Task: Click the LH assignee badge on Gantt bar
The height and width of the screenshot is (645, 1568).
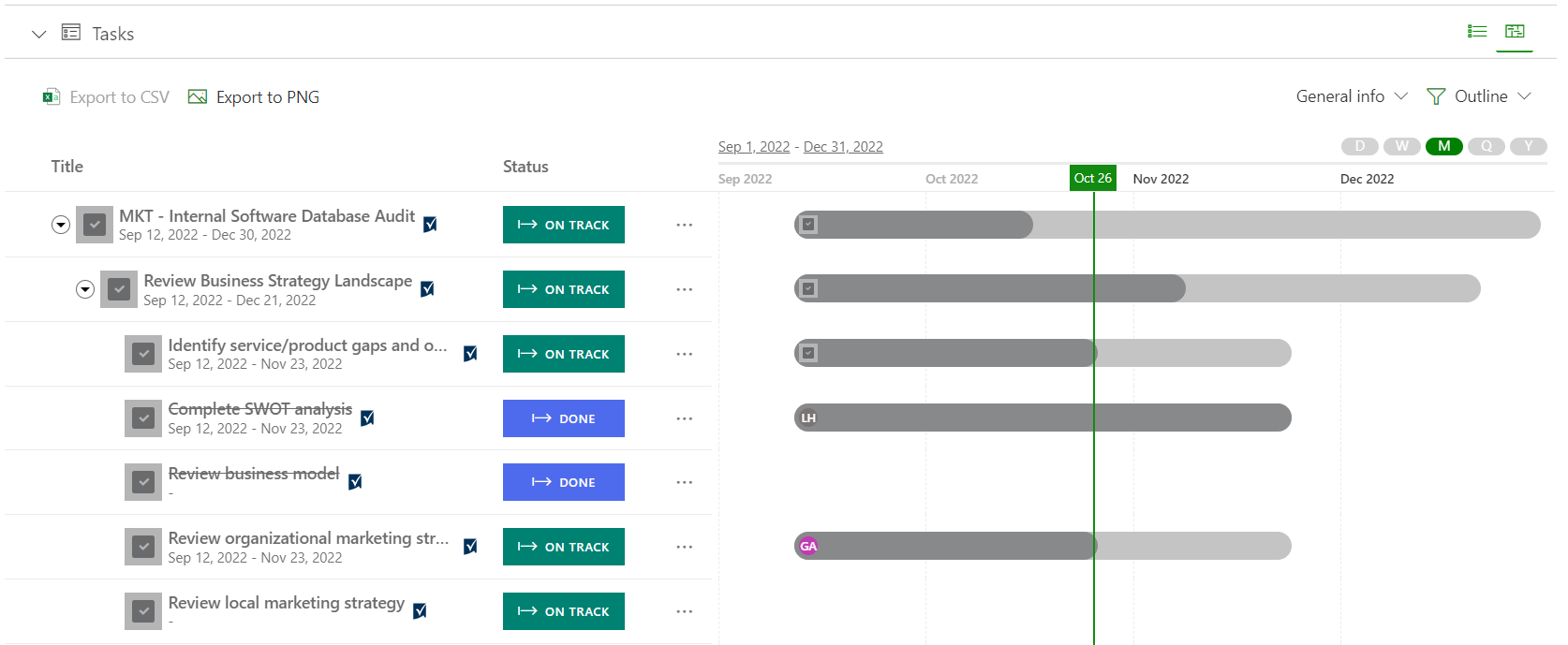Action: (x=808, y=418)
